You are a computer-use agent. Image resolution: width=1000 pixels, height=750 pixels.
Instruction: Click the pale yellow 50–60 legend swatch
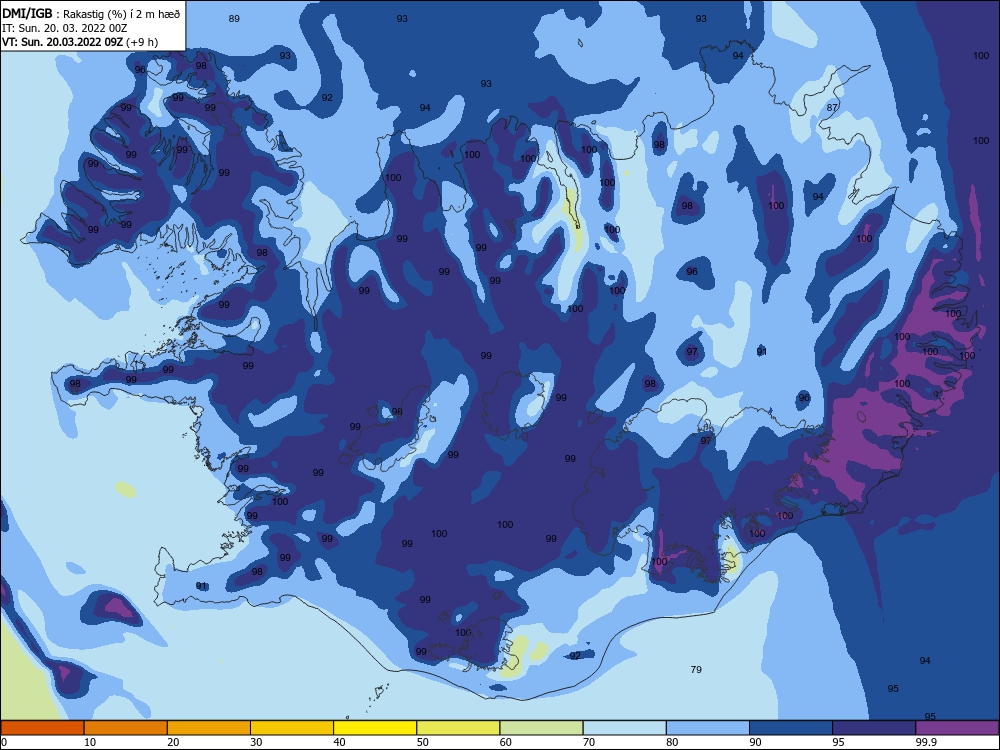click(459, 728)
